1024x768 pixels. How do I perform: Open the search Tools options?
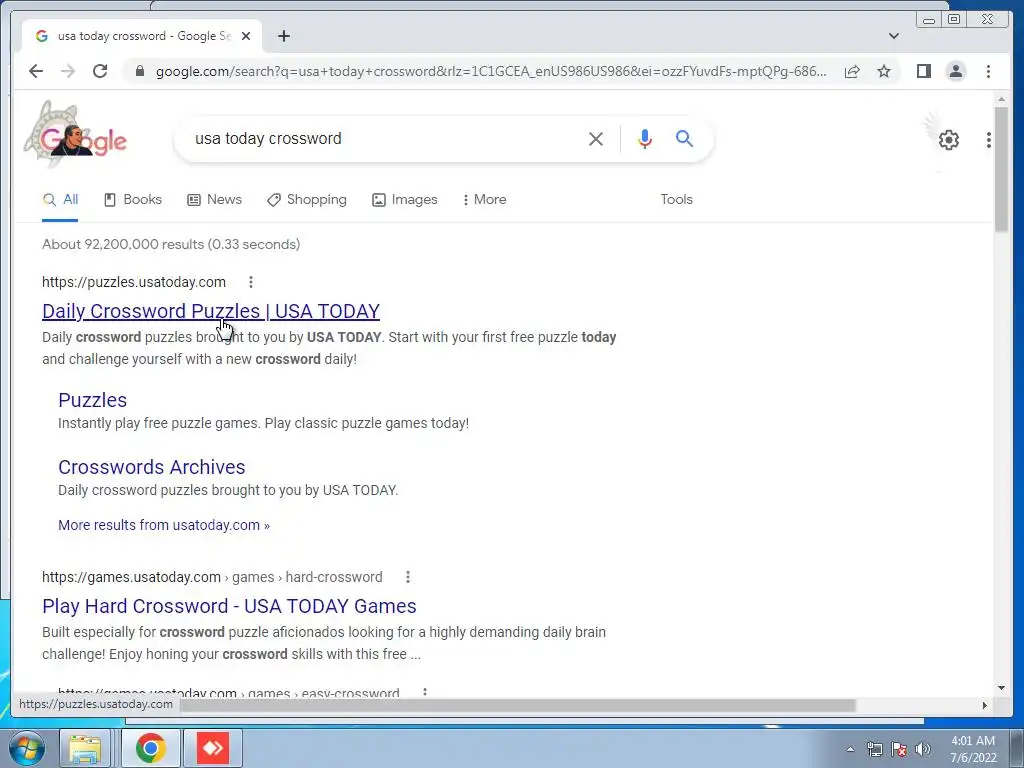[x=676, y=200]
